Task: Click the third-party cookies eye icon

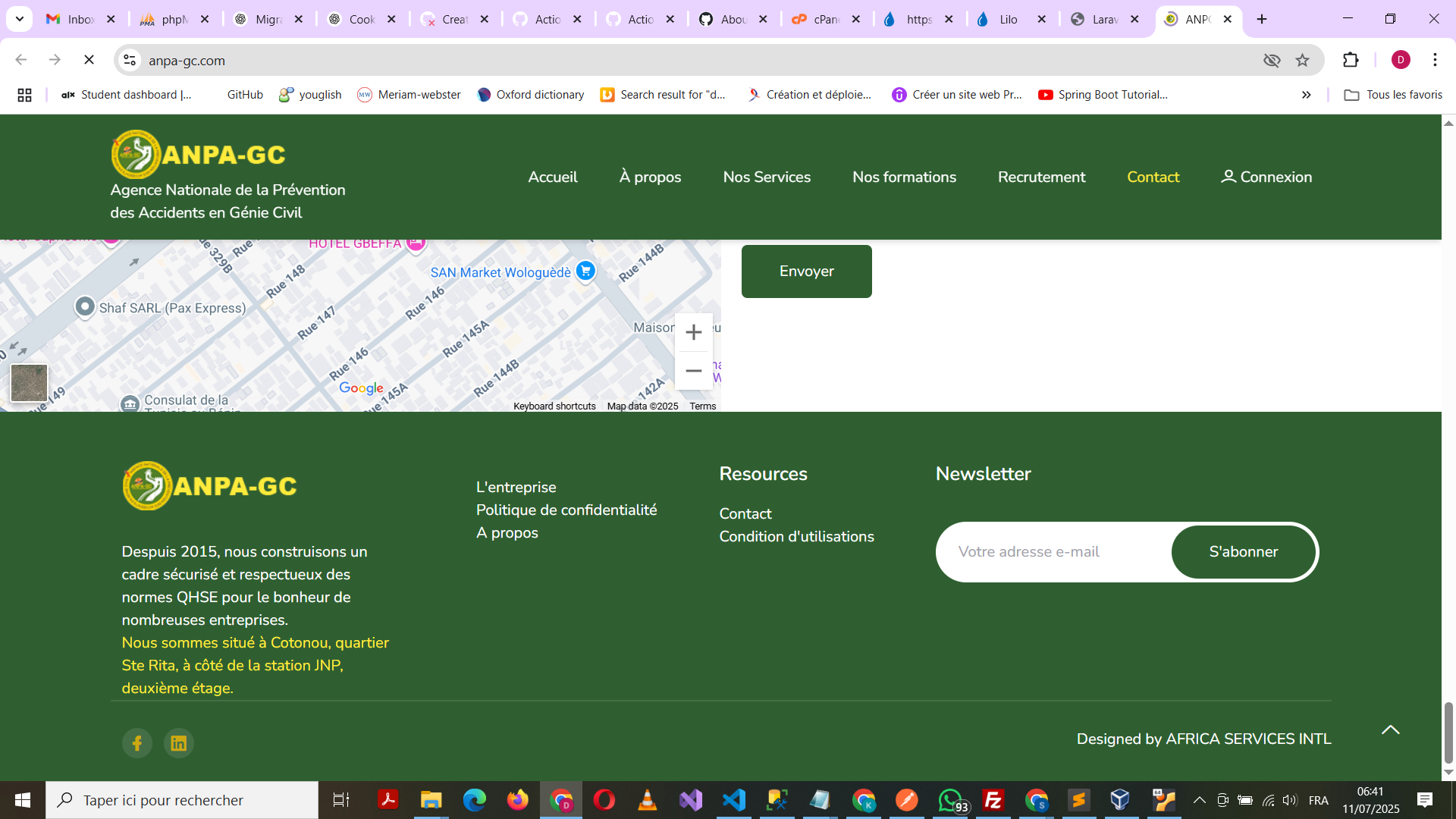Action: 1272,60
